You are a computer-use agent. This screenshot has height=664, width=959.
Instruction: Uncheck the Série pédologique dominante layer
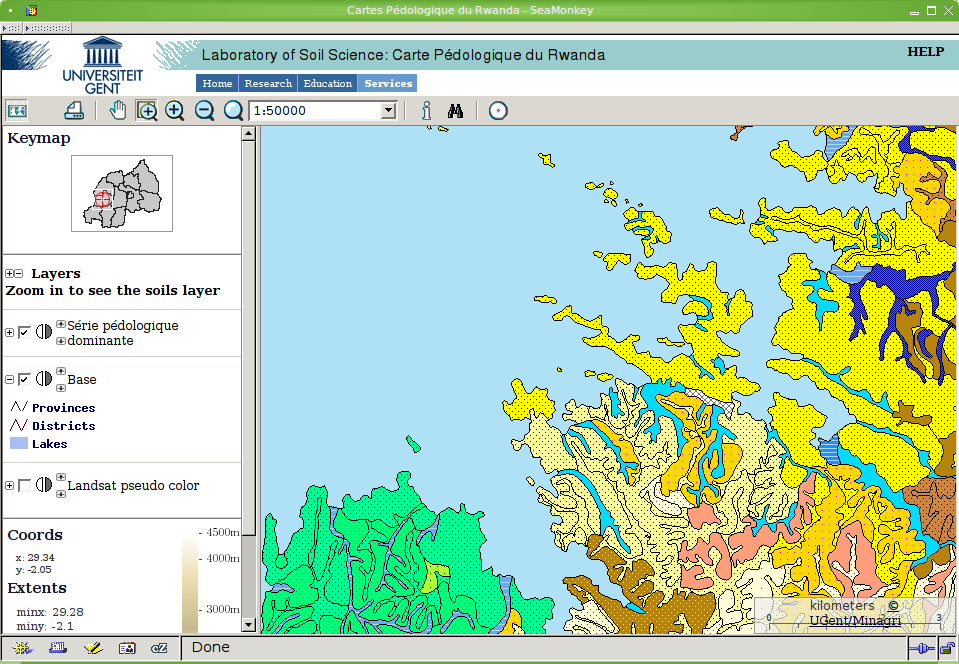[x=24, y=333]
